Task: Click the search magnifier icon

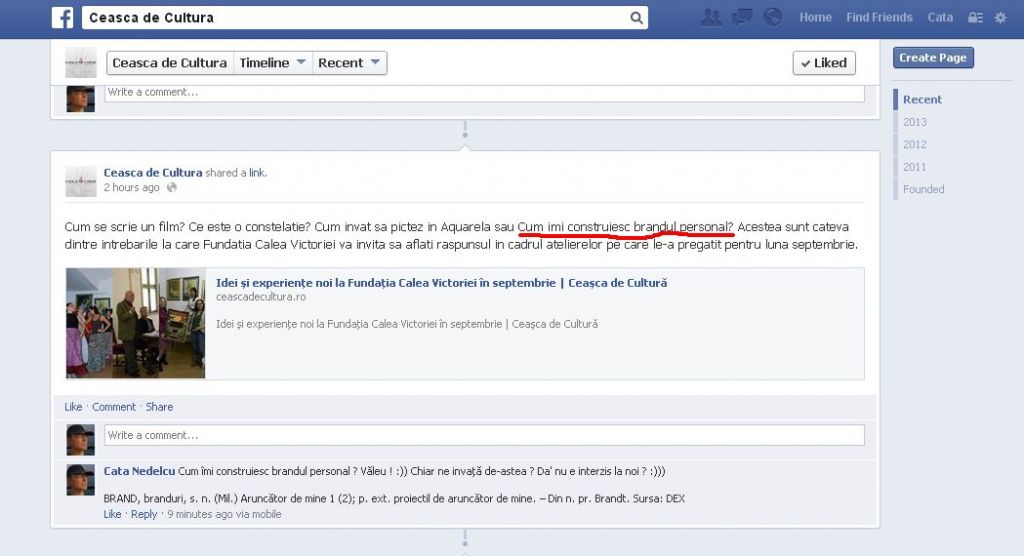Action: 636,18
